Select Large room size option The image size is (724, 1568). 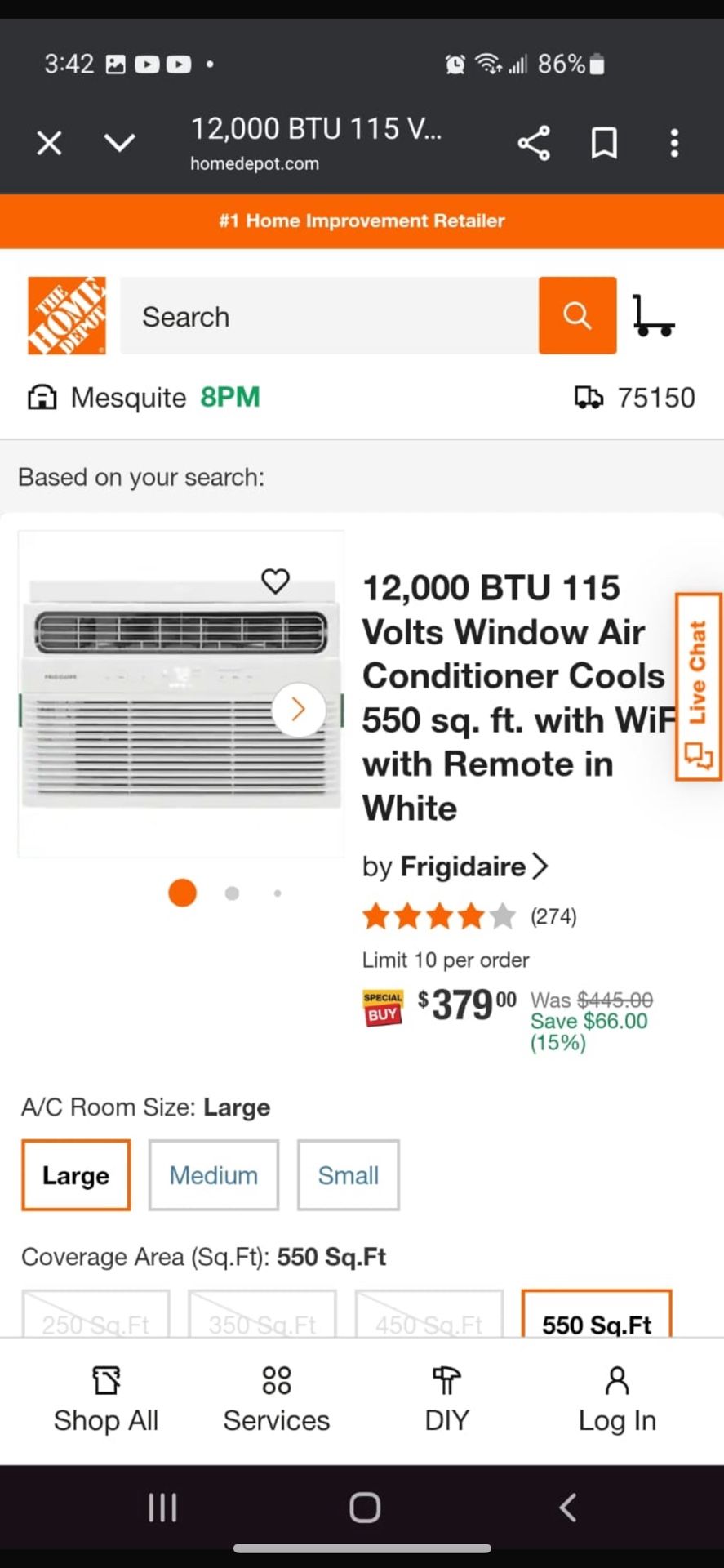pos(76,1175)
